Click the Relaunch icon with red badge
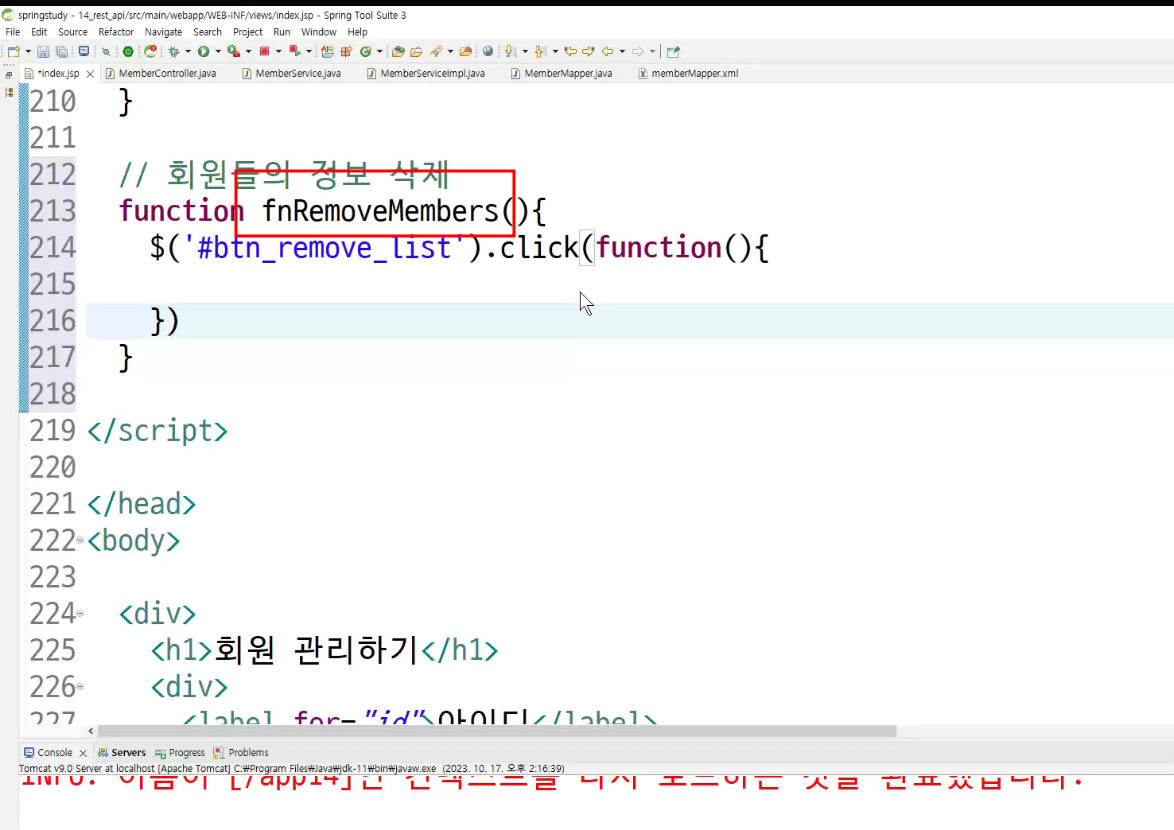This screenshot has width=1174, height=830. point(150,52)
